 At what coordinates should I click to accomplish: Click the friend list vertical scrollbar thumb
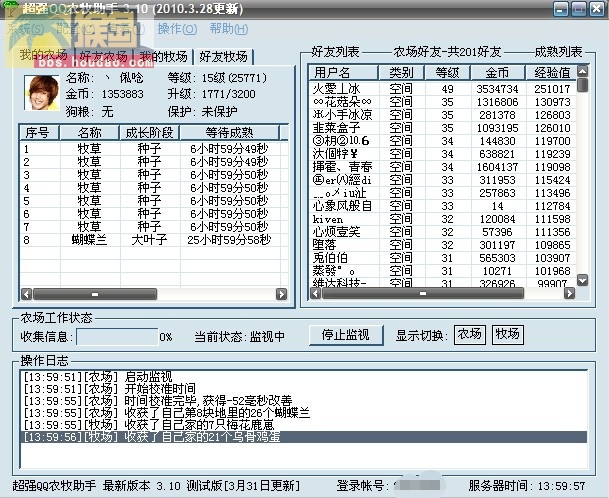583,85
